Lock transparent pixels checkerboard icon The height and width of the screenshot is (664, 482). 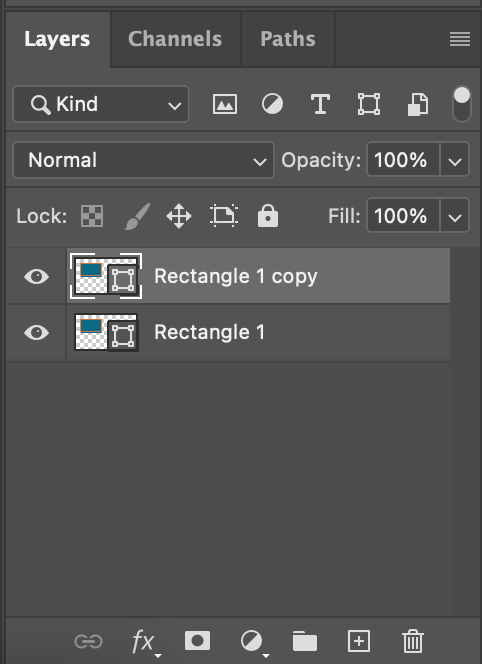(92, 216)
